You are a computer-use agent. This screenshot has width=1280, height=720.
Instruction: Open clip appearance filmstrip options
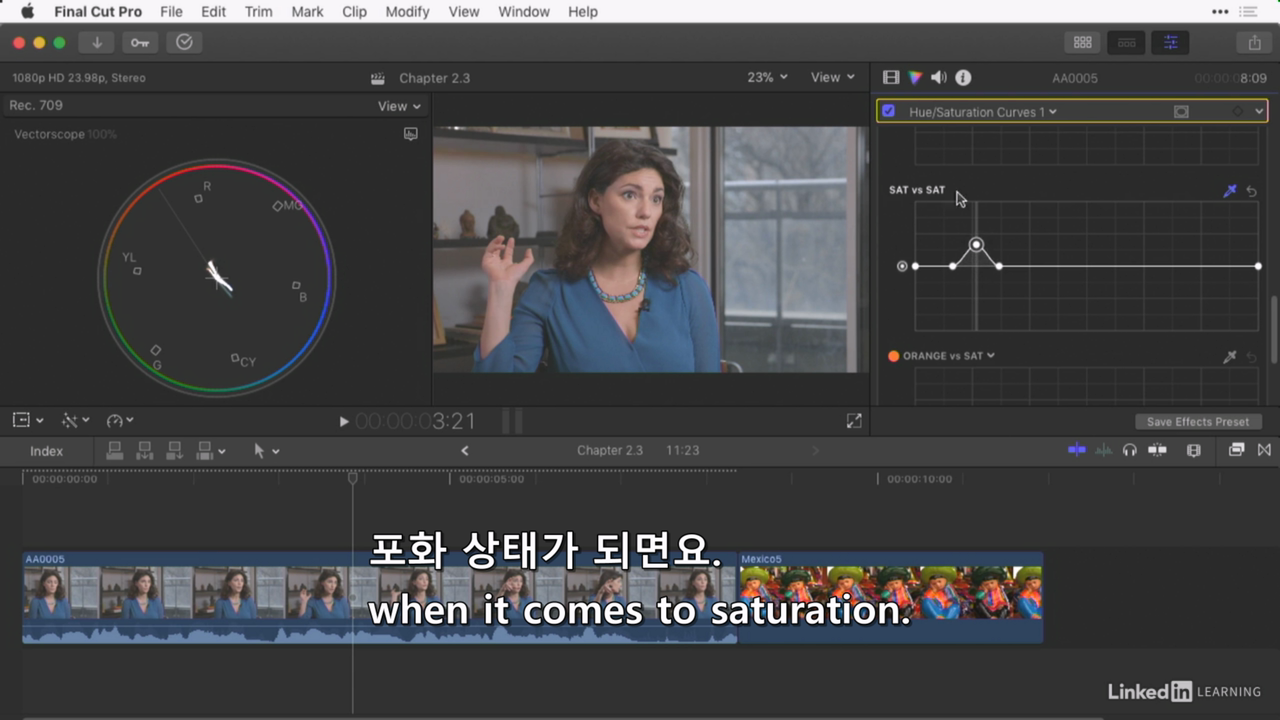coord(1193,450)
